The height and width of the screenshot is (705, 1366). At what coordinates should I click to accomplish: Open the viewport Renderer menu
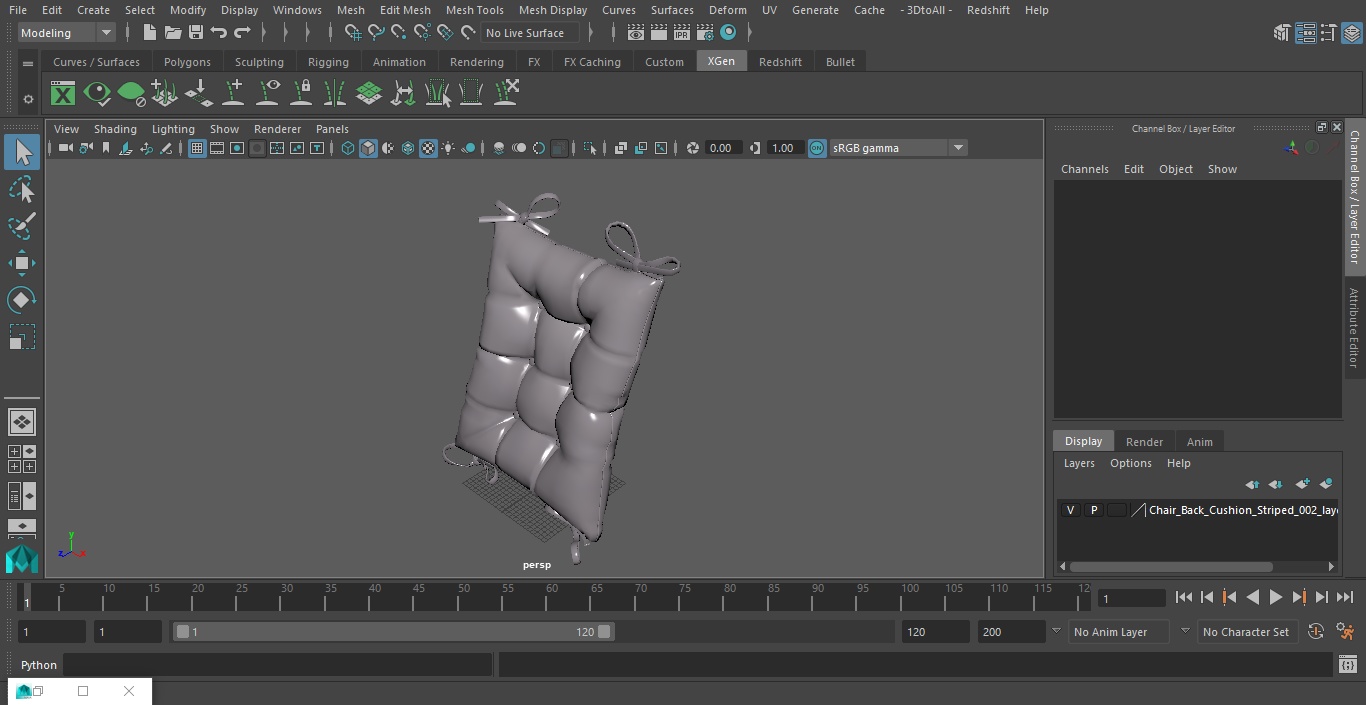pyautogui.click(x=277, y=129)
